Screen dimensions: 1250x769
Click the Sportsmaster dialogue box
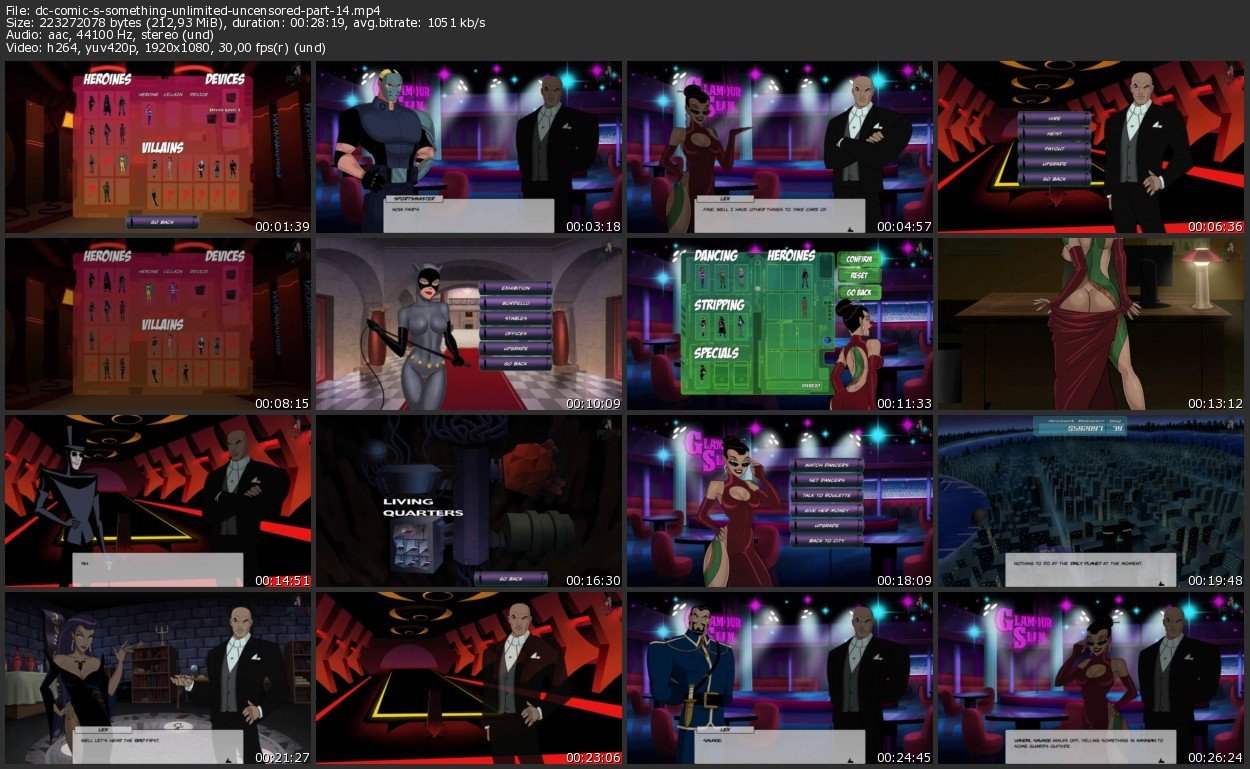pos(468,215)
